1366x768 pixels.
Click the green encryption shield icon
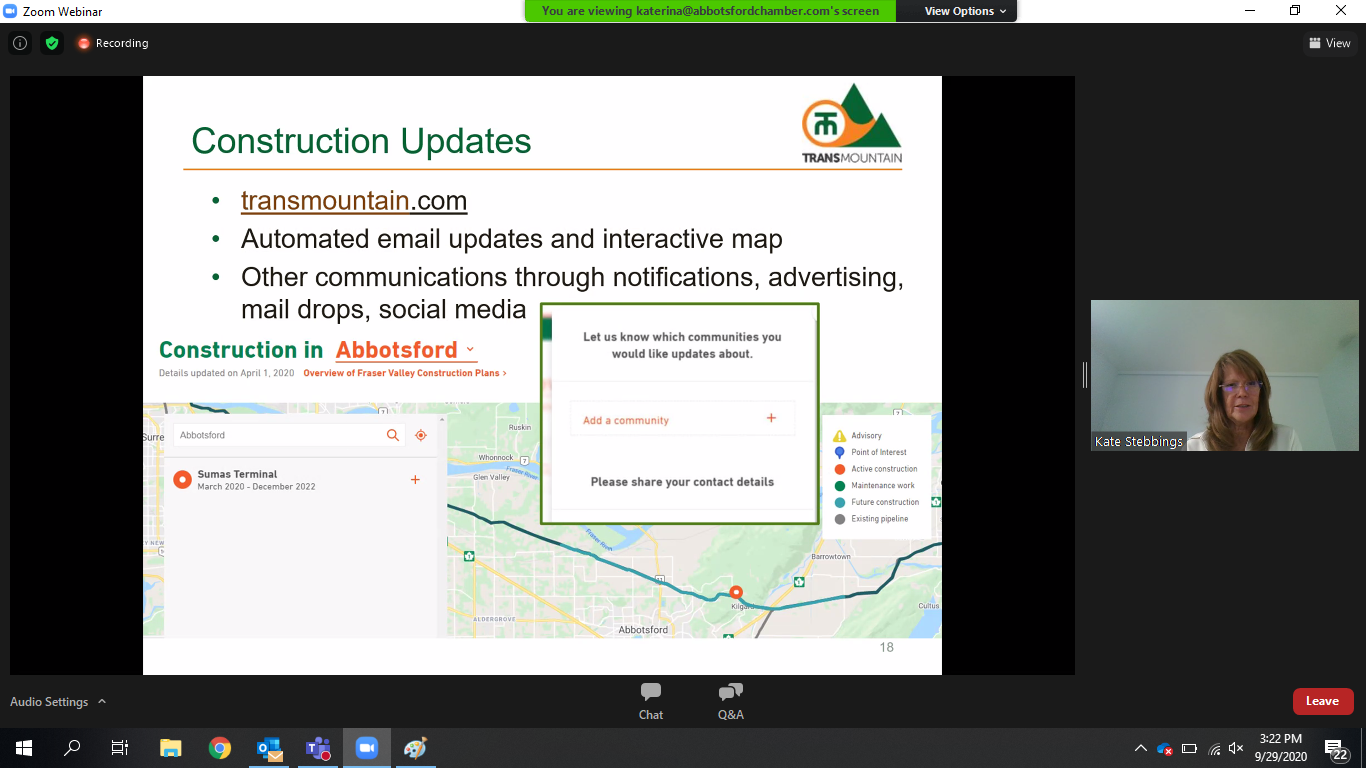point(52,43)
